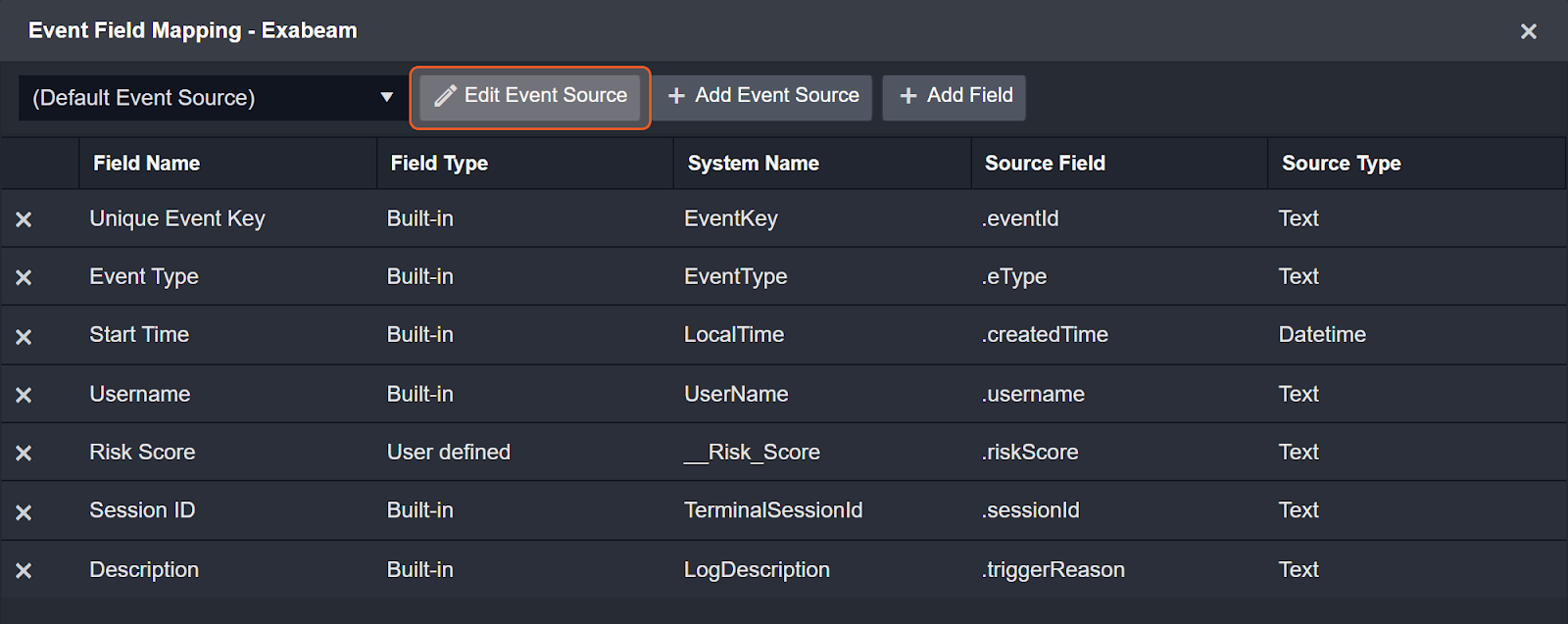Image resolution: width=1568 pixels, height=624 pixels.
Task: Select the 'Start Time' field name
Action: (139, 334)
